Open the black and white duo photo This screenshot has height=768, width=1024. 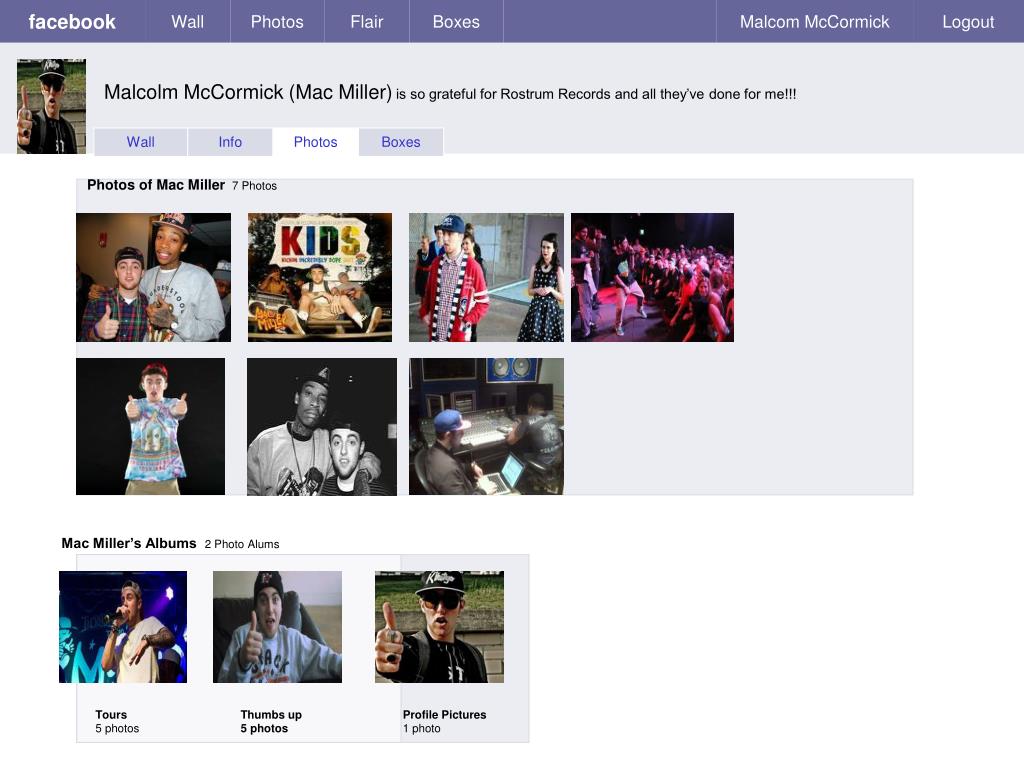click(x=322, y=426)
